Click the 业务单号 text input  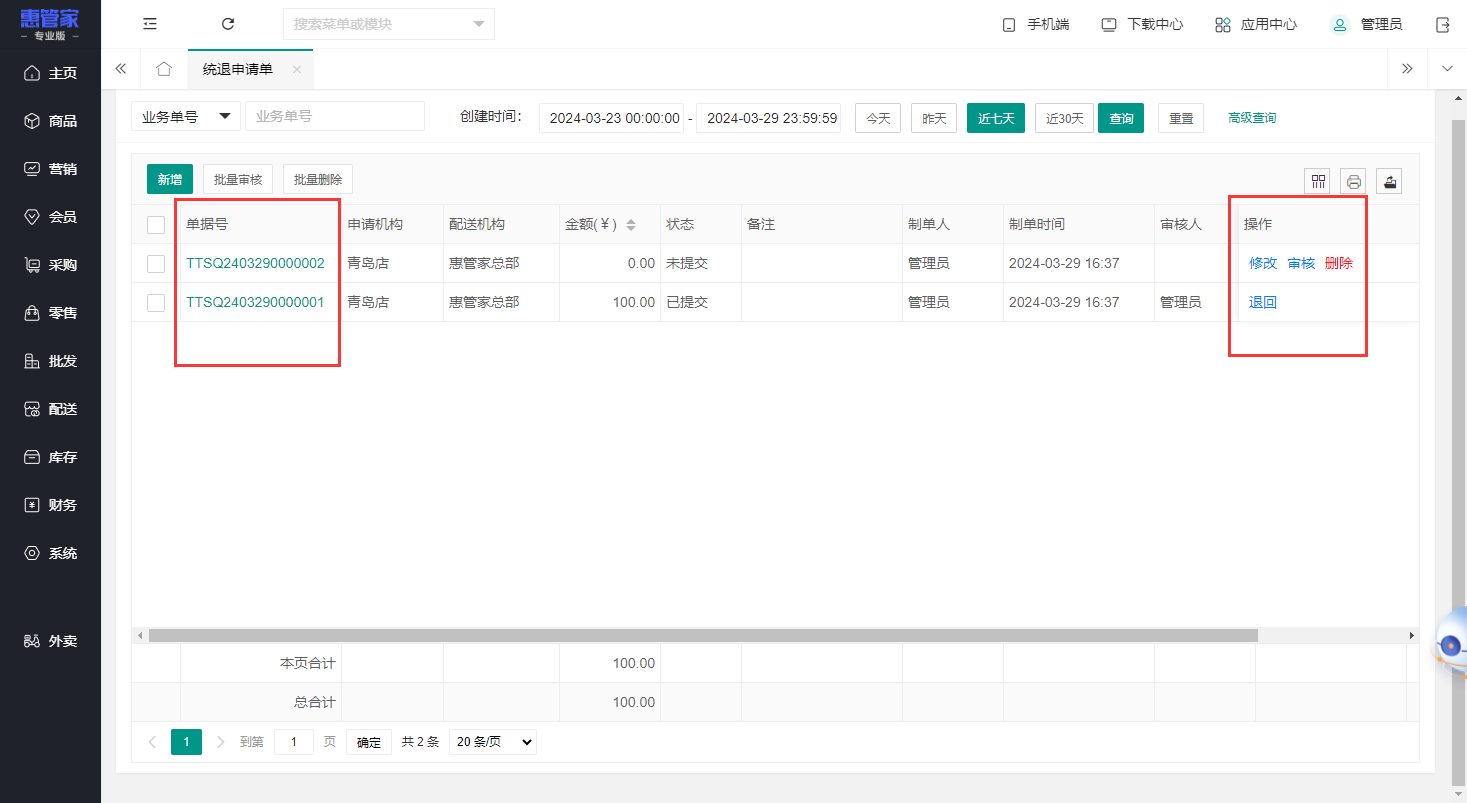pos(335,116)
